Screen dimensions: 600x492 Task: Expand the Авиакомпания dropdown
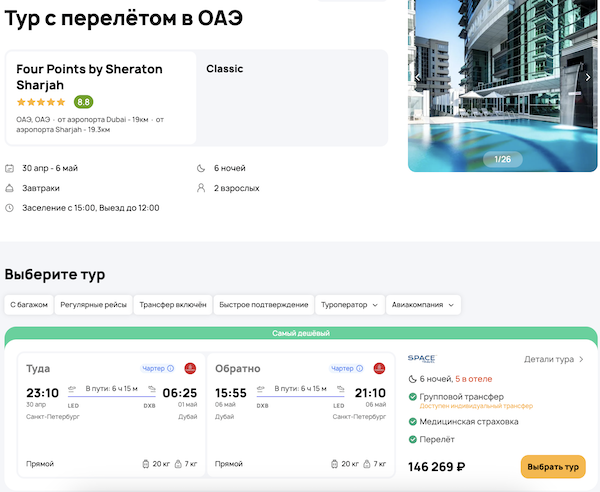pos(423,304)
